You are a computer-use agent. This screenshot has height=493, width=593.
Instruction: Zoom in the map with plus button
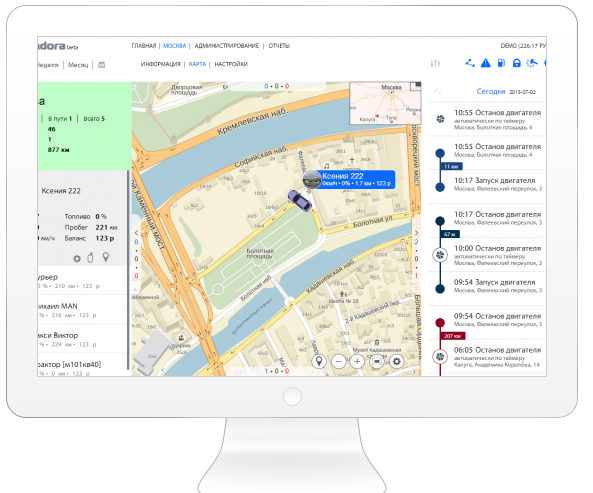(357, 361)
